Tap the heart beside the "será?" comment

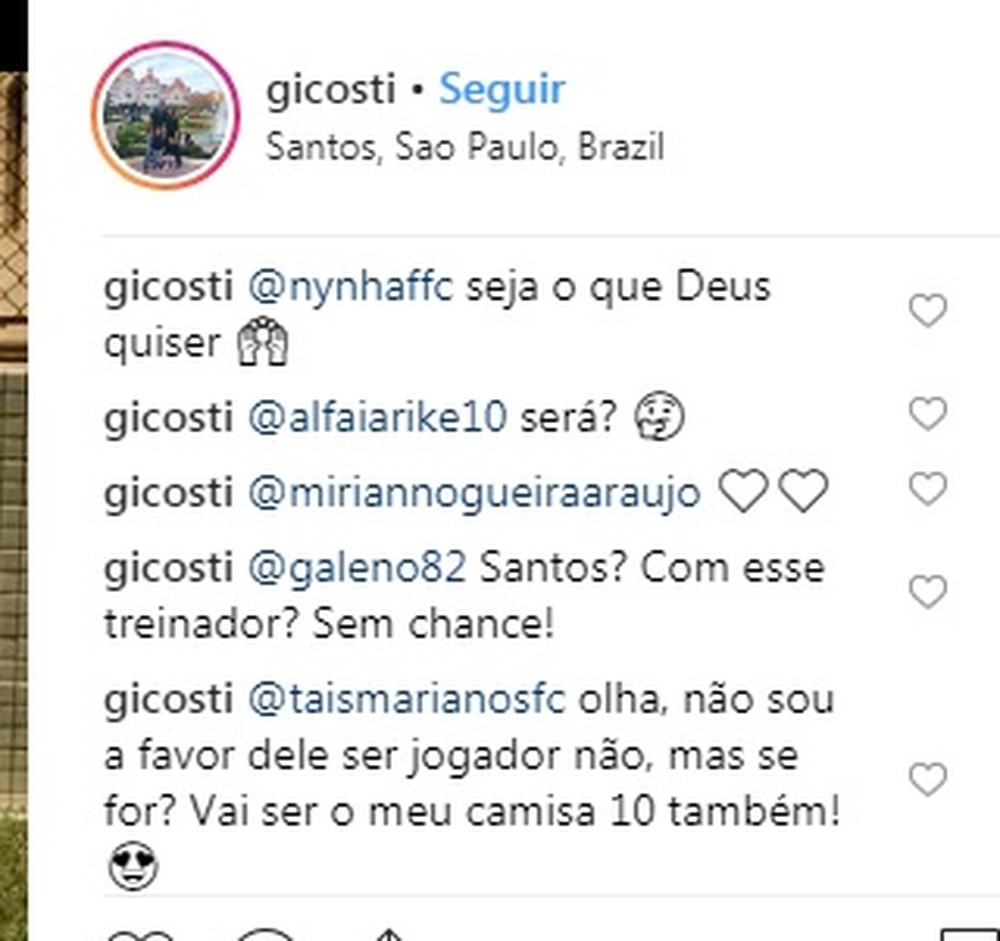point(927,413)
